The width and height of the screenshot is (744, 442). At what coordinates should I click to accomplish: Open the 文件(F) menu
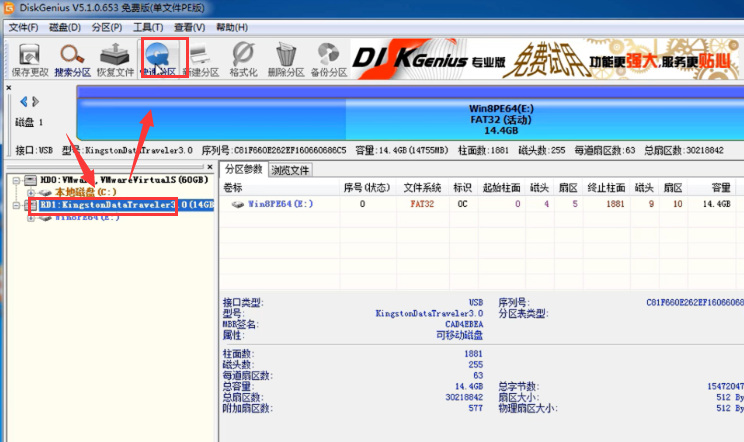pos(24,26)
